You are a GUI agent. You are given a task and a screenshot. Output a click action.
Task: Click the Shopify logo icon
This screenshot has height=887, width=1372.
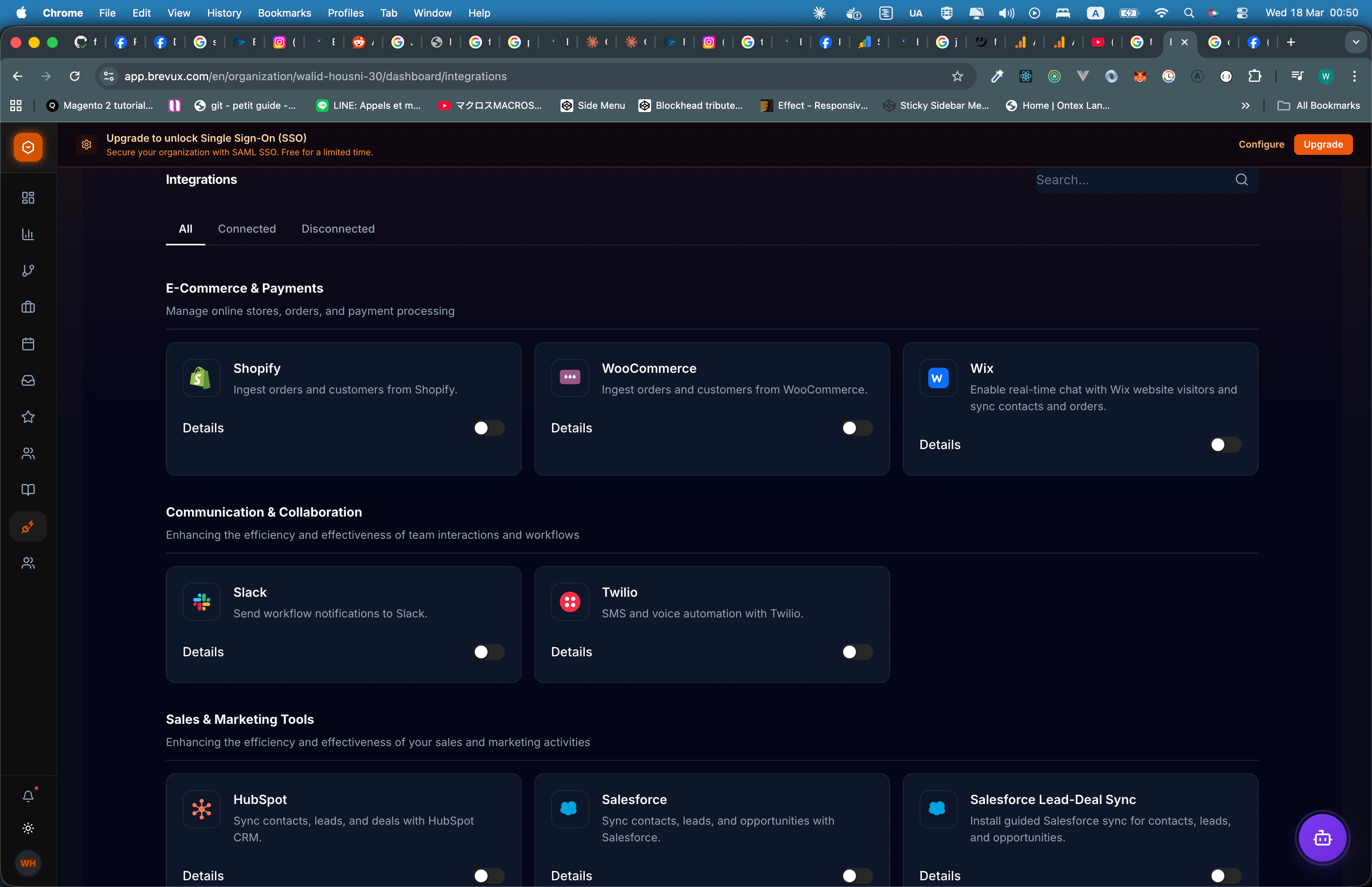point(201,378)
